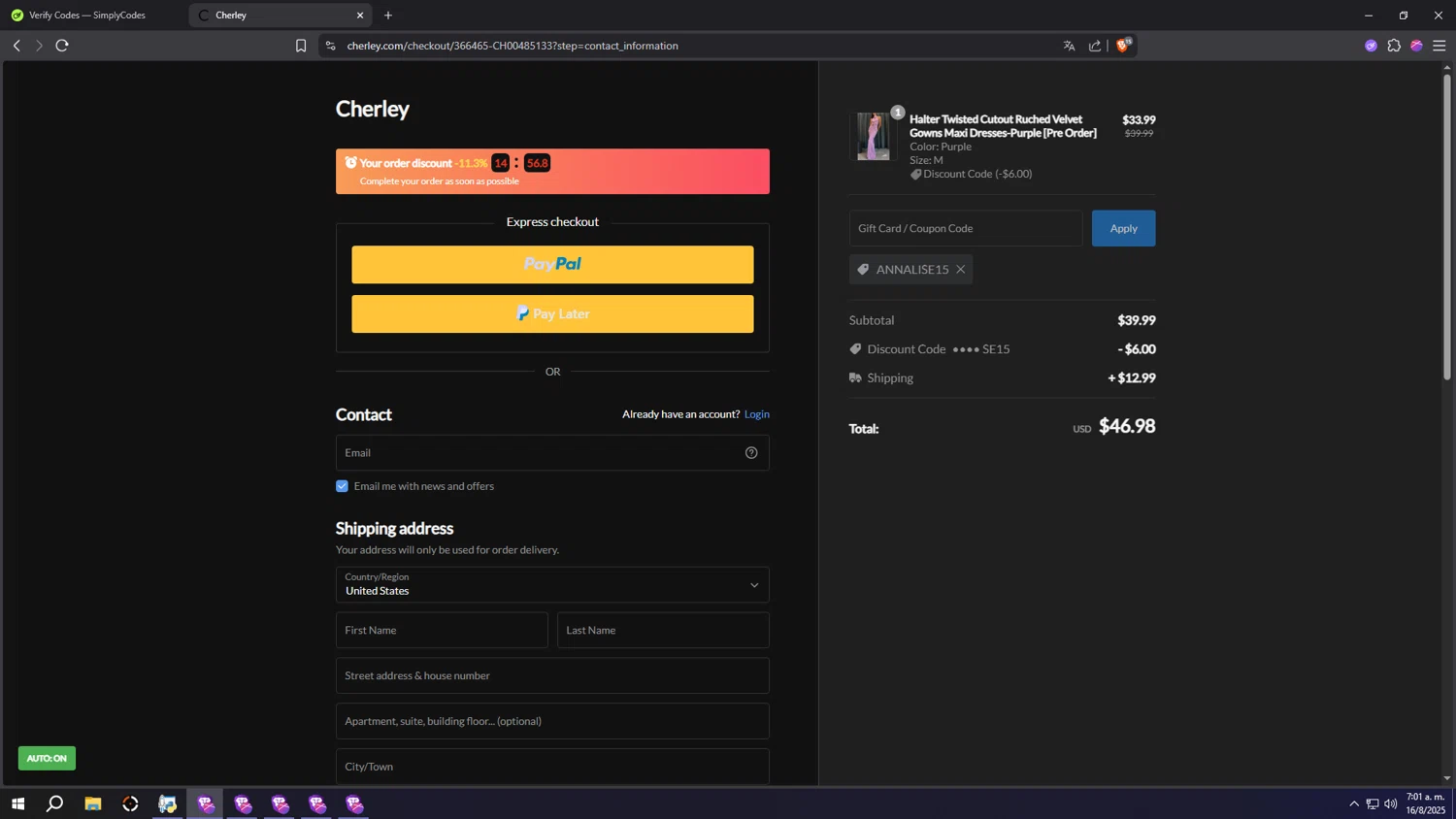Screen dimensions: 1456x819
Task: Remove the ANNALISE15 coupon tag
Action: click(x=960, y=270)
